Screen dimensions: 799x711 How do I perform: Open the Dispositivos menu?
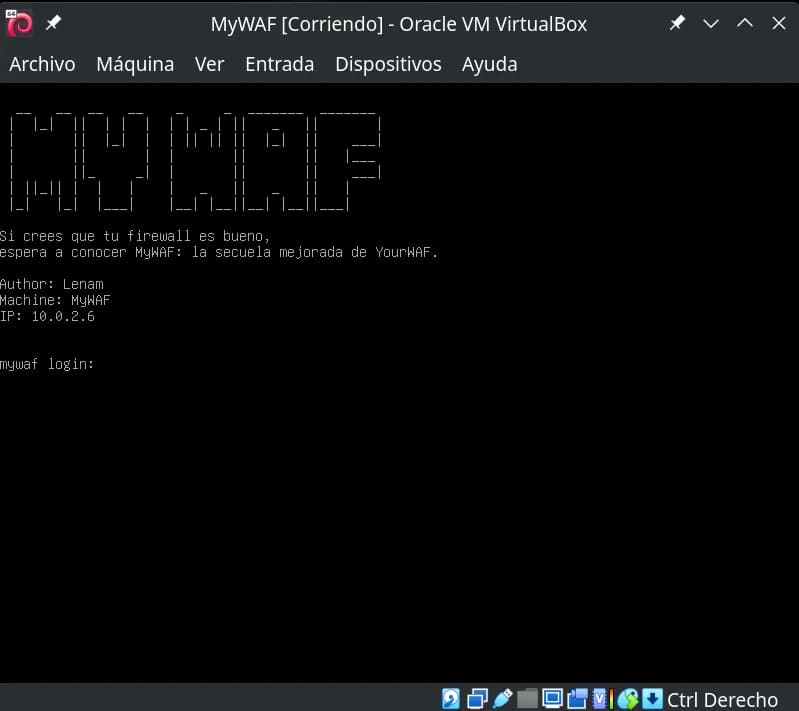pyautogui.click(x=388, y=64)
